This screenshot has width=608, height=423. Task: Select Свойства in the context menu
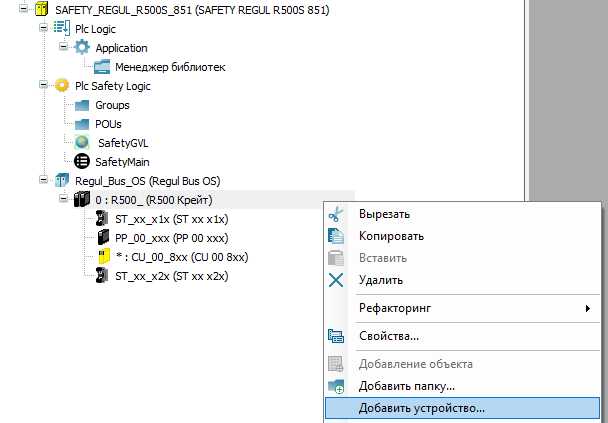coord(388,336)
